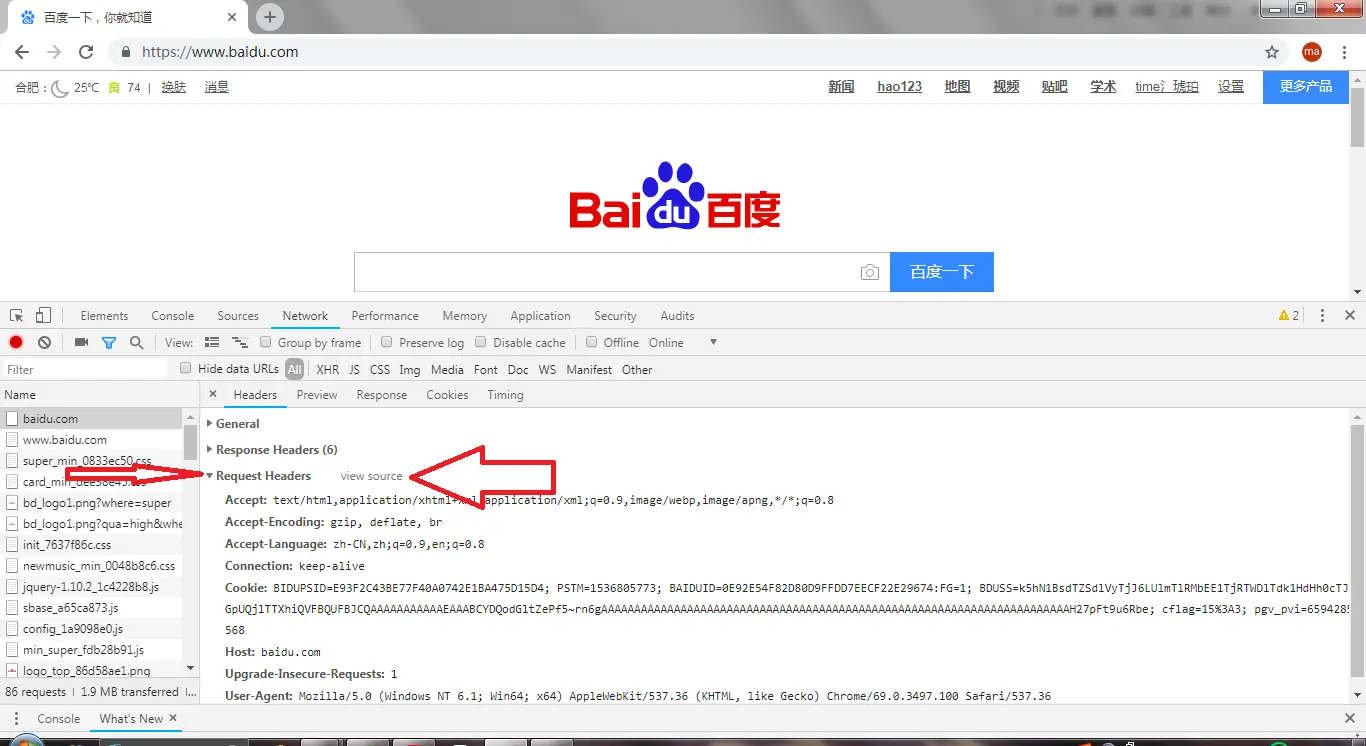Click the browser back arrow
The image size is (1366, 746).
click(x=22, y=52)
